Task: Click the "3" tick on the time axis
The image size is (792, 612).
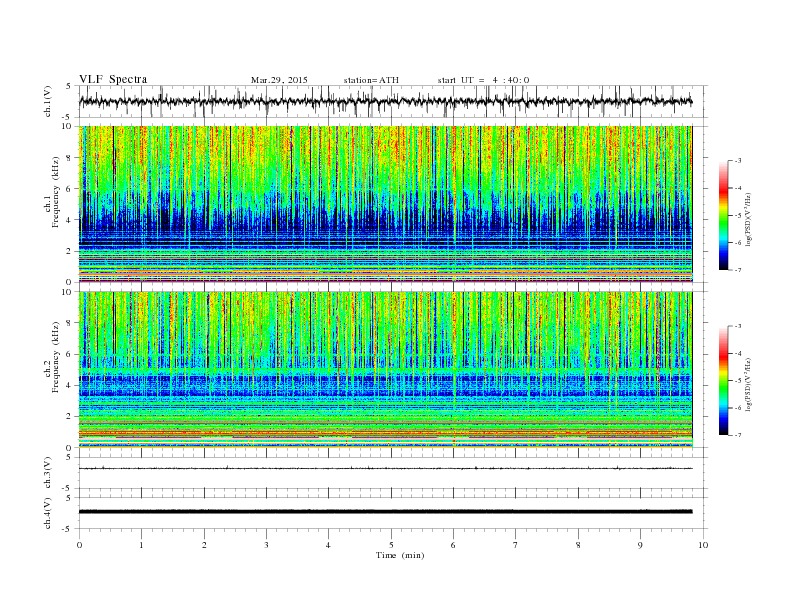Action: 266,545
